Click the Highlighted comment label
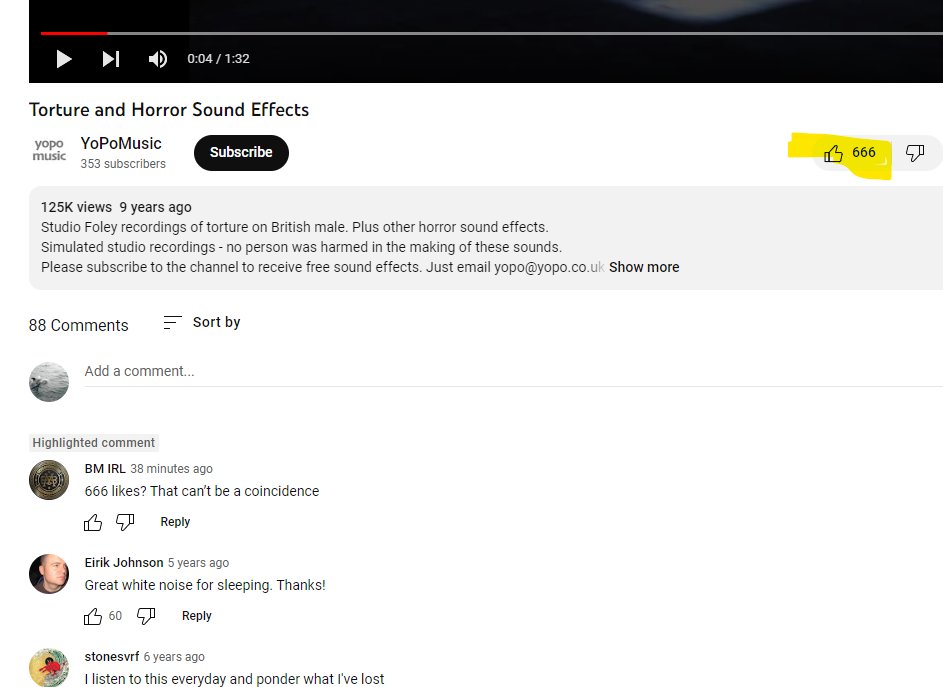 pos(93,443)
